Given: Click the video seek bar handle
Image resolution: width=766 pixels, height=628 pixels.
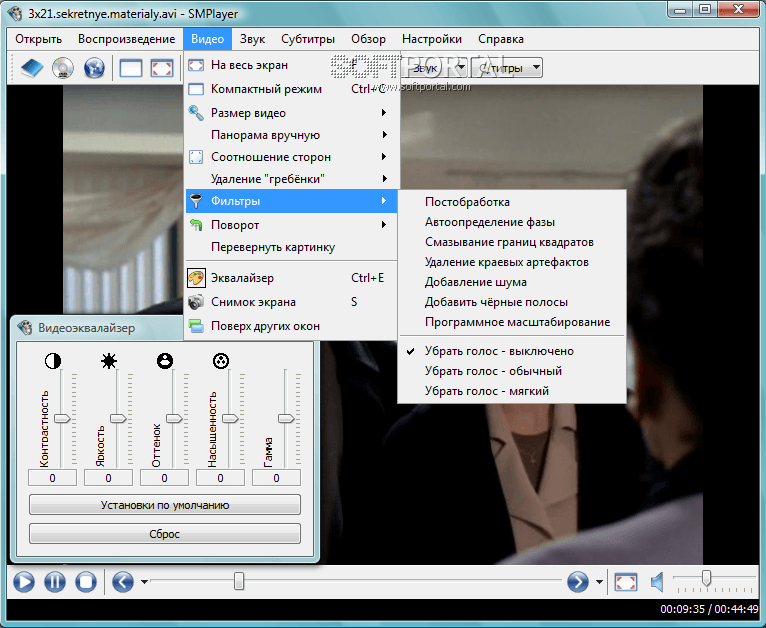Looking at the screenshot, I should pyautogui.click(x=239, y=581).
